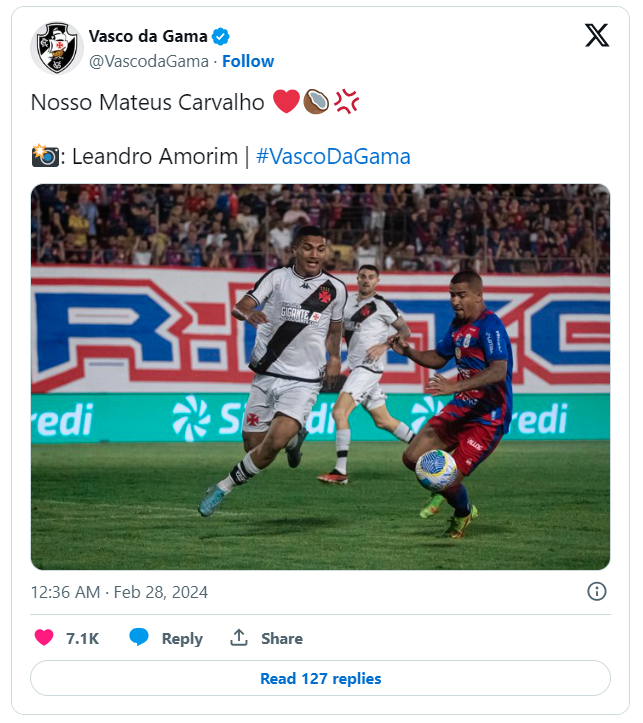Open the Vasco da Gama display name
This screenshot has height=723, width=643.
tap(148, 36)
